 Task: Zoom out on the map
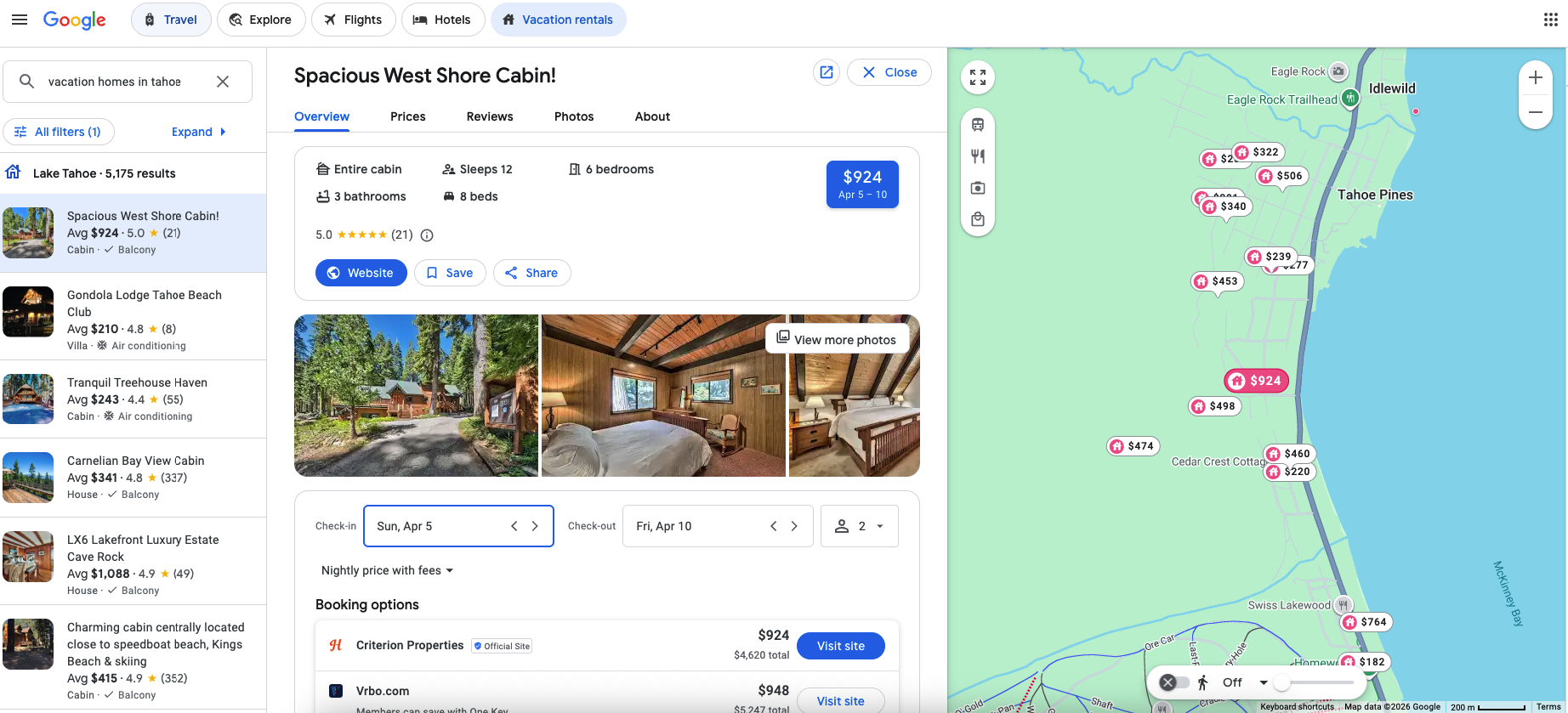tap(1536, 112)
